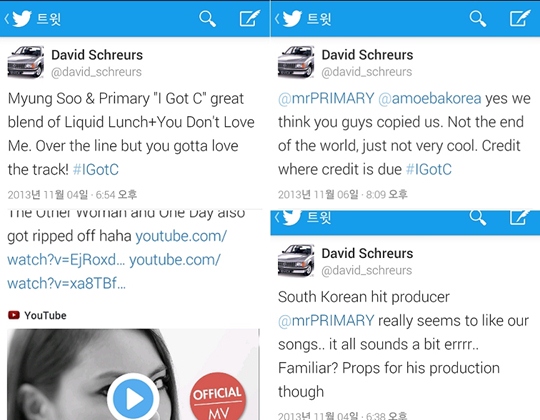
Task: Open @amoebakorea mention link
Action: (x=429, y=98)
